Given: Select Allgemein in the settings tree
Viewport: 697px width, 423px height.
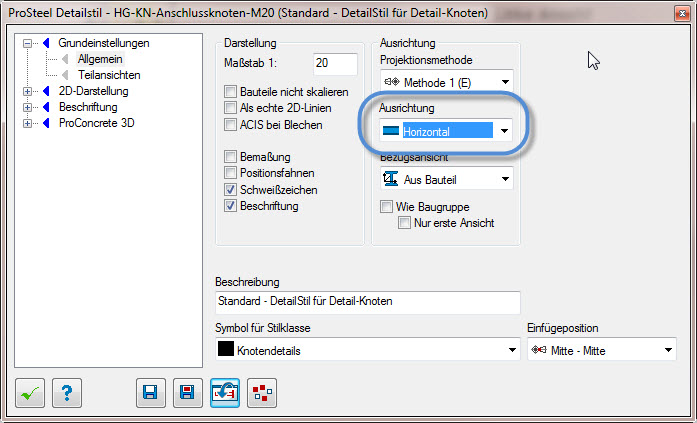Looking at the screenshot, I should click(x=100, y=59).
